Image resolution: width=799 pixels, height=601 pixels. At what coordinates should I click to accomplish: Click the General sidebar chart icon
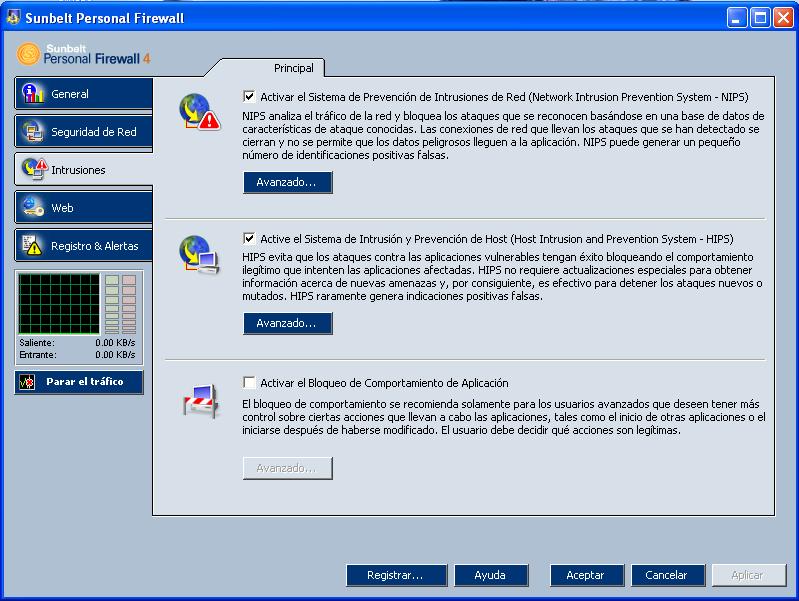[x=33, y=93]
